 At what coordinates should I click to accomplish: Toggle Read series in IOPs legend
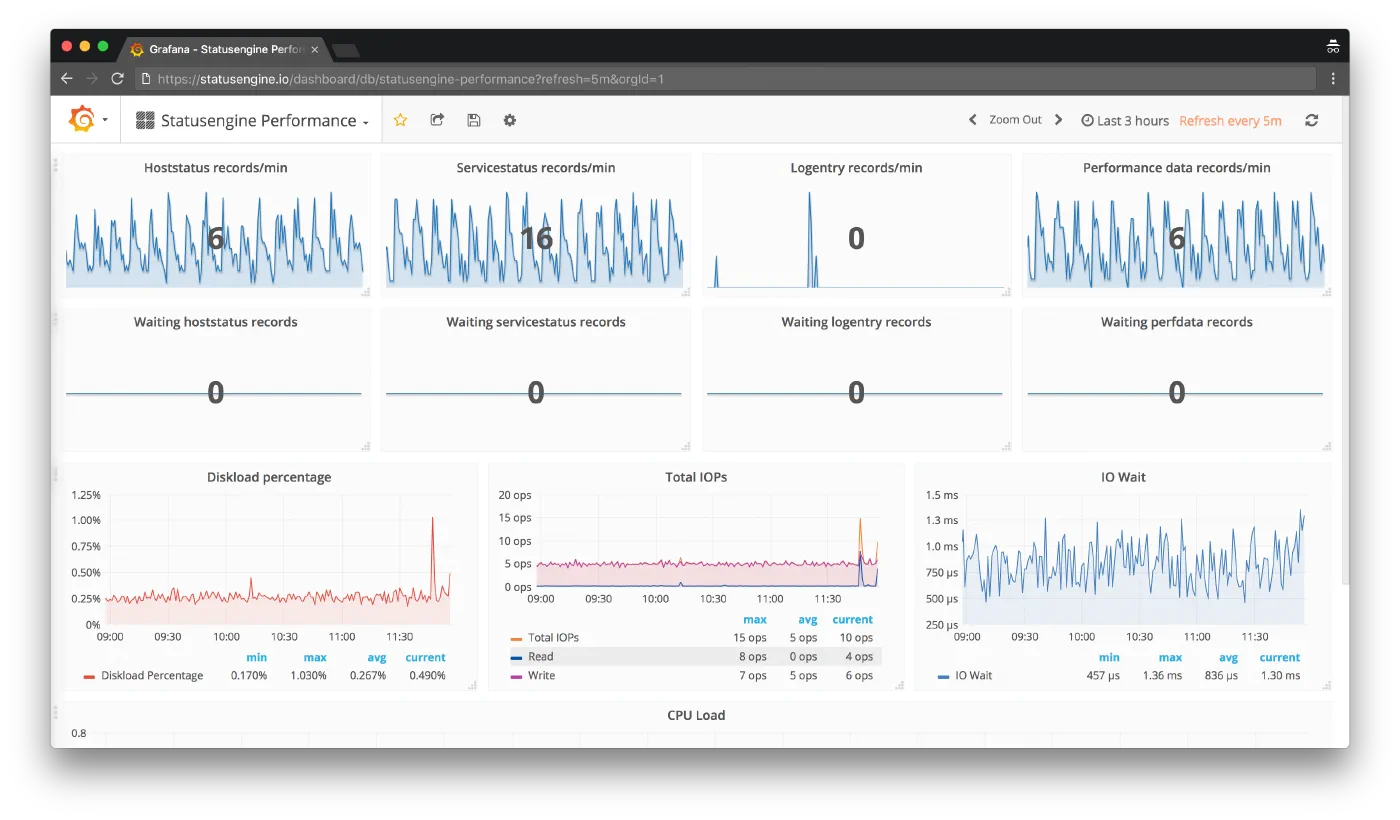coord(540,657)
